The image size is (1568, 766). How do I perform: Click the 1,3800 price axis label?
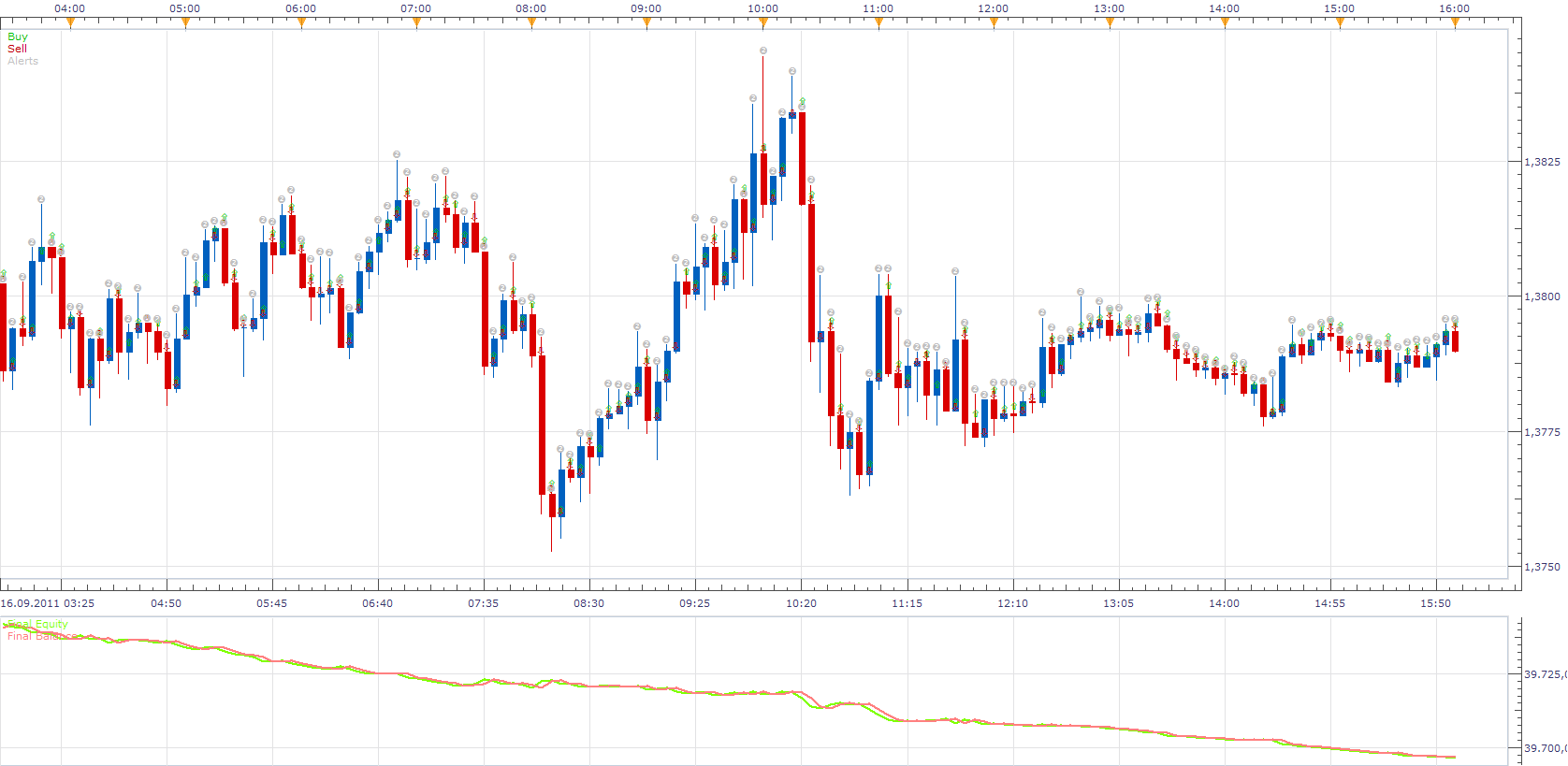[x=1543, y=296]
